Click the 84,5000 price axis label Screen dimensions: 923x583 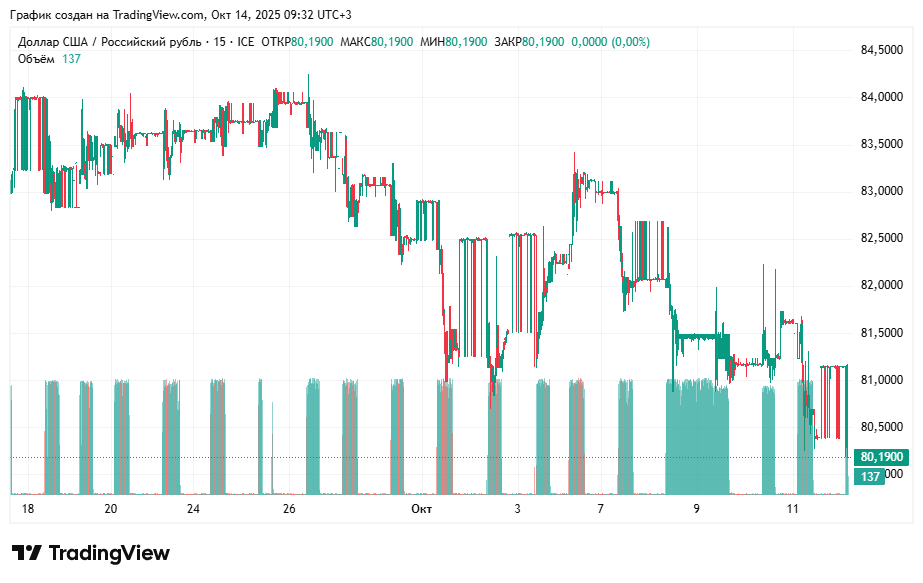click(881, 50)
